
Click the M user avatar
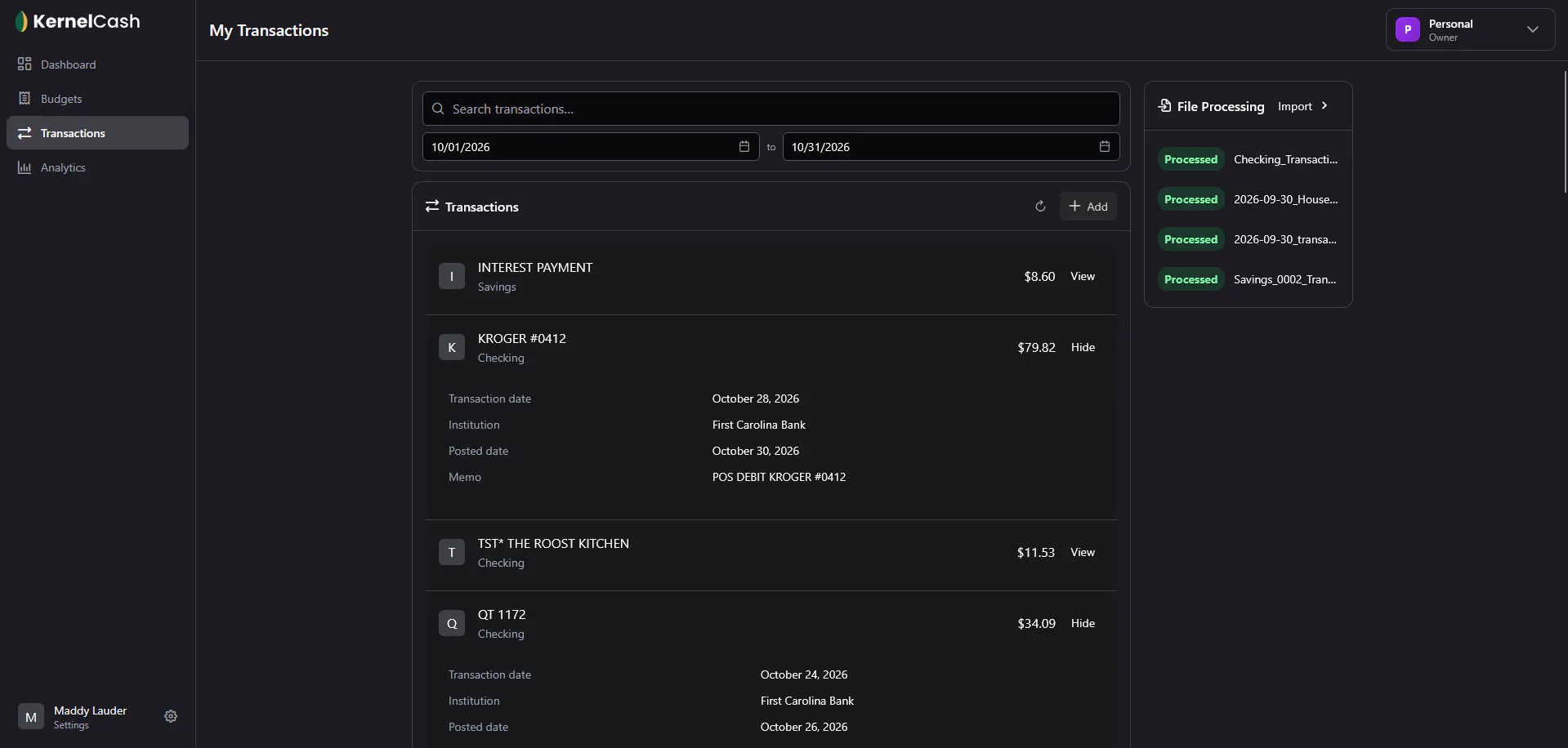pyautogui.click(x=31, y=717)
